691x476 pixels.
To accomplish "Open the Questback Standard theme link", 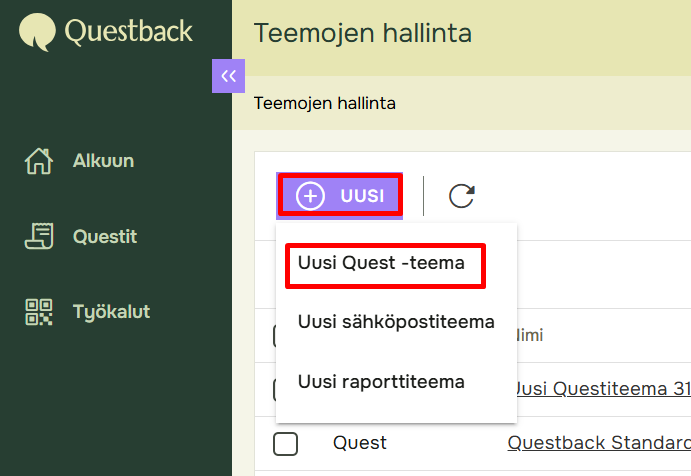I will click(598, 443).
